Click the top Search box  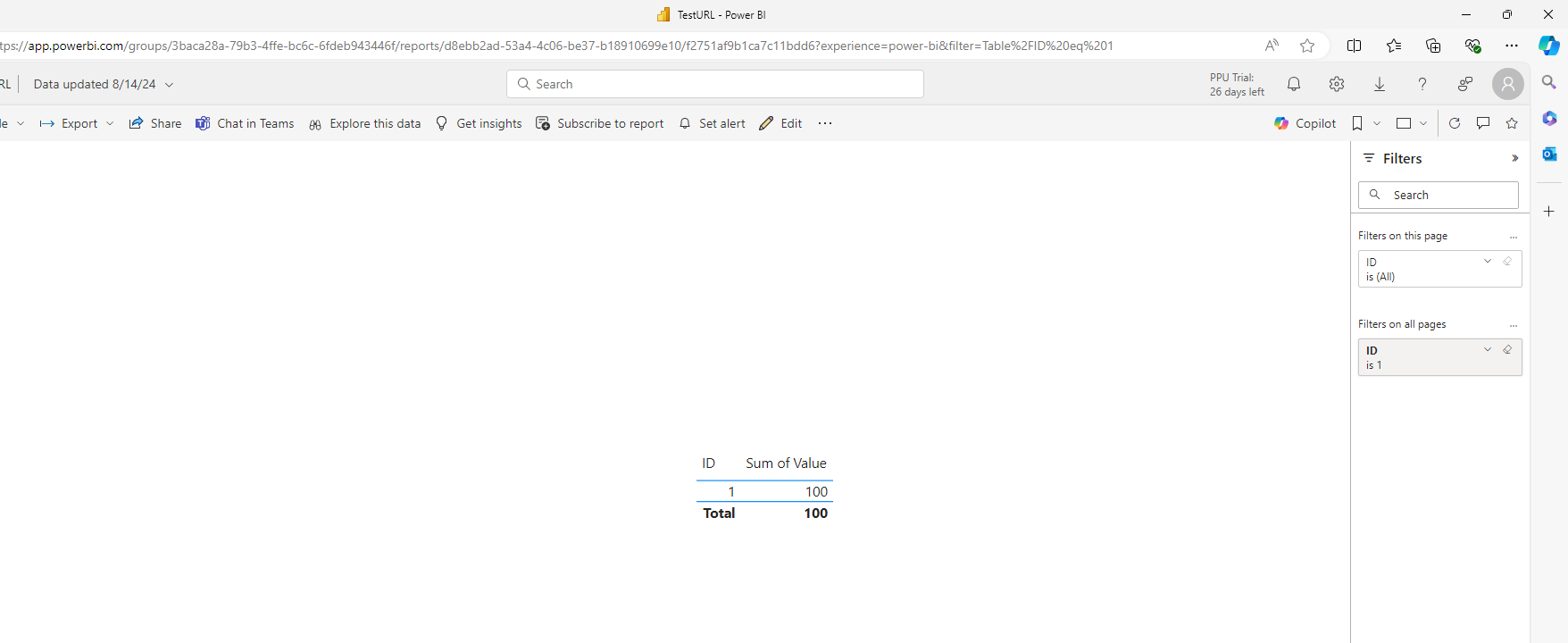click(x=715, y=84)
